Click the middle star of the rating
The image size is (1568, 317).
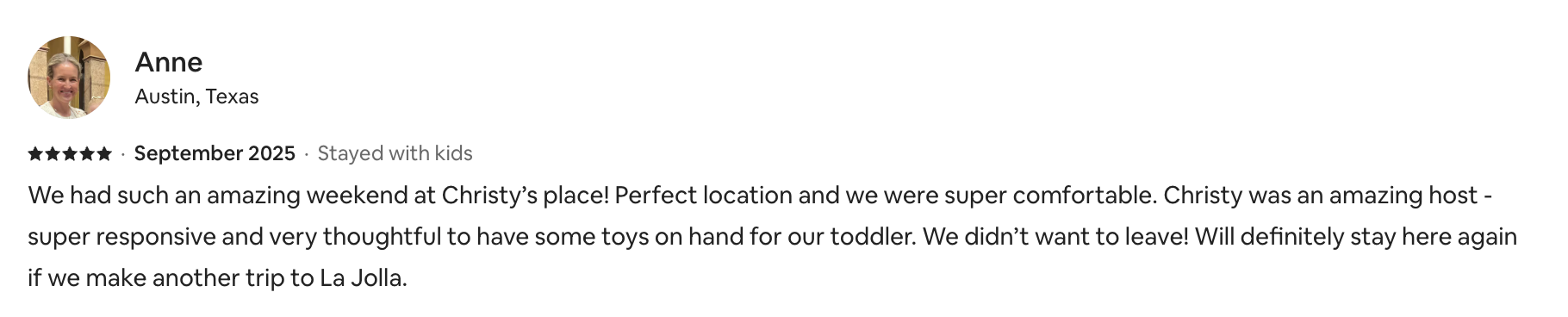(x=70, y=153)
